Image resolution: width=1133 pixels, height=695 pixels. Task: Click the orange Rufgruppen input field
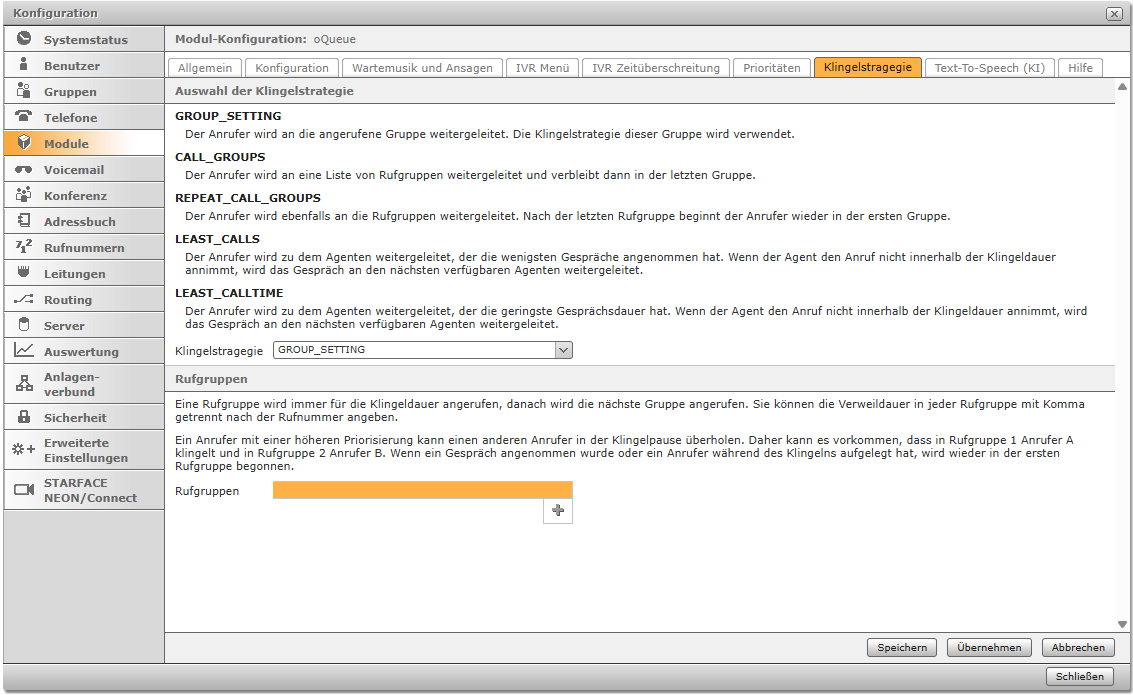[x=422, y=490]
